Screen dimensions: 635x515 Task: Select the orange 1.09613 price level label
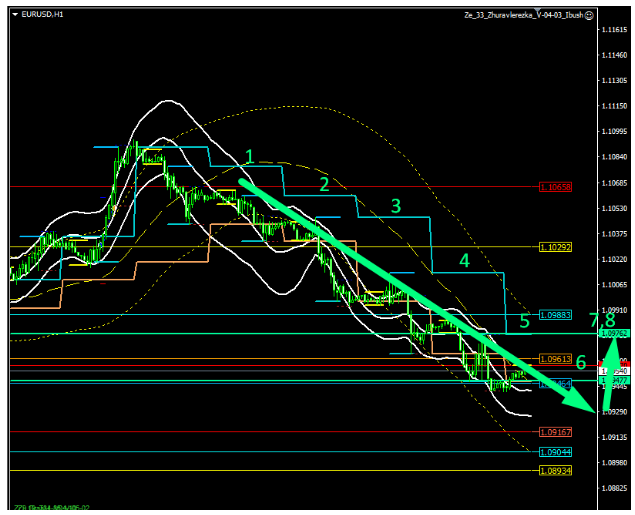tap(555, 358)
